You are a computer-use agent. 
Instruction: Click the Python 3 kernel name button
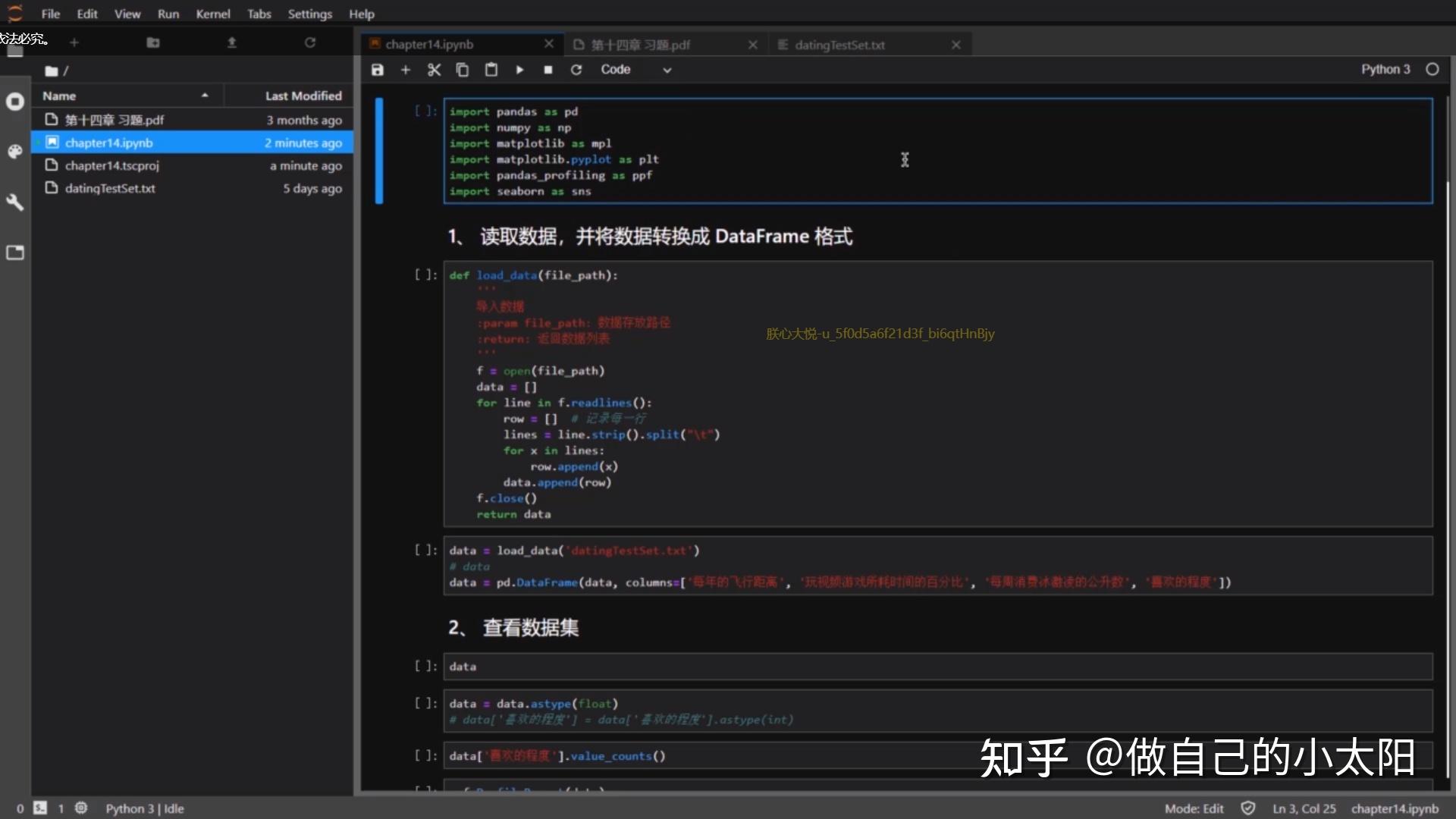1385,69
